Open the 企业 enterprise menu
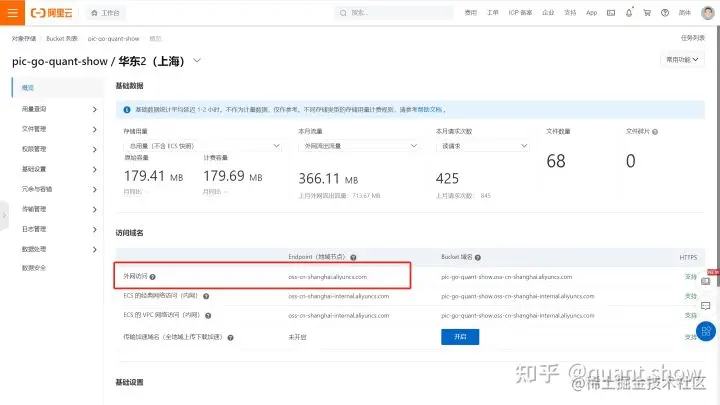This screenshot has width=720, height=405. [548, 13]
